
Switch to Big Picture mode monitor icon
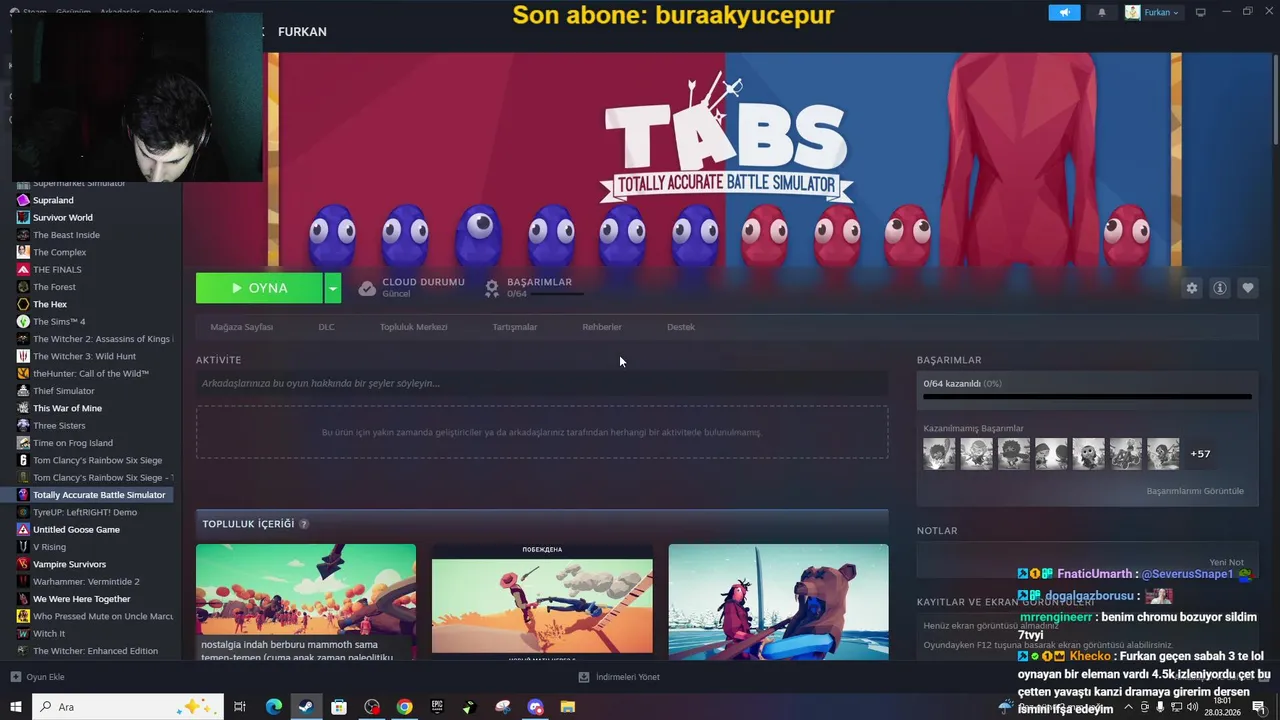coord(1201,12)
